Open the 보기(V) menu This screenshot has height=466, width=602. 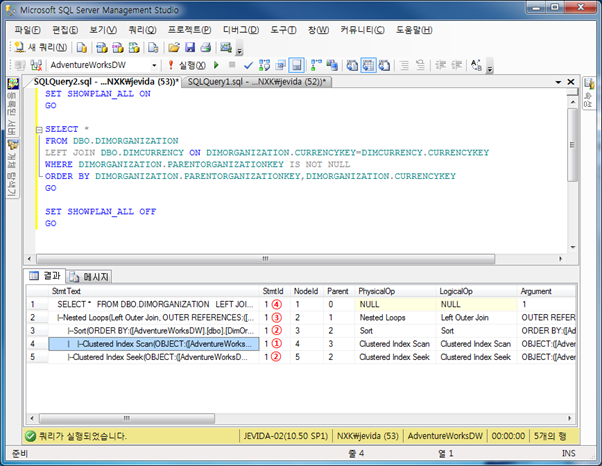coord(103,30)
